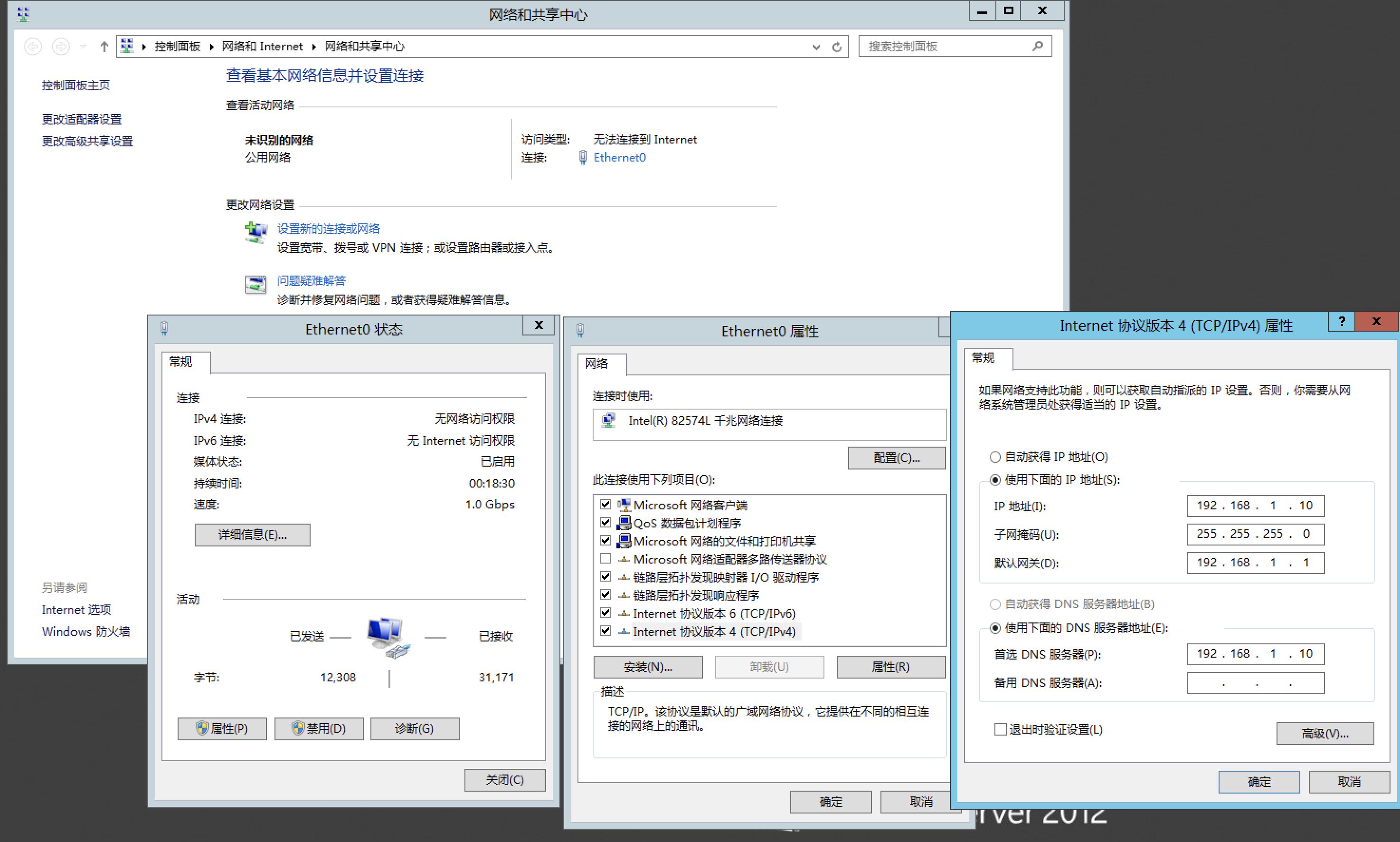The height and width of the screenshot is (842, 1400).
Task: Expand recent pages dropdown next to forward button
Action: coord(84,47)
